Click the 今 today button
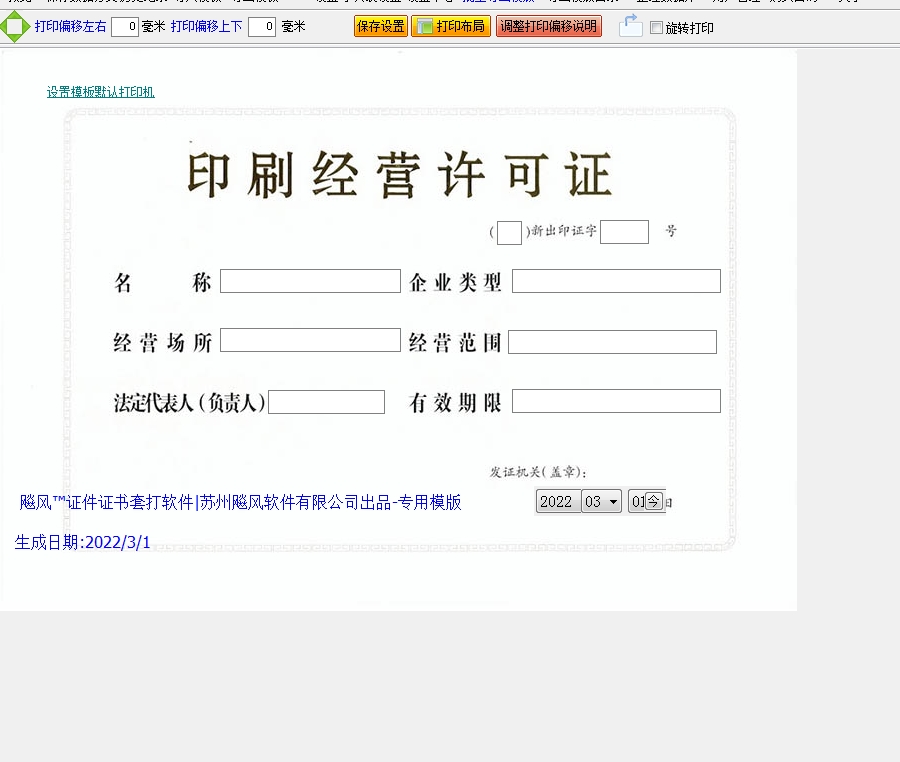Viewport: 900px width, 762px height. click(x=653, y=501)
